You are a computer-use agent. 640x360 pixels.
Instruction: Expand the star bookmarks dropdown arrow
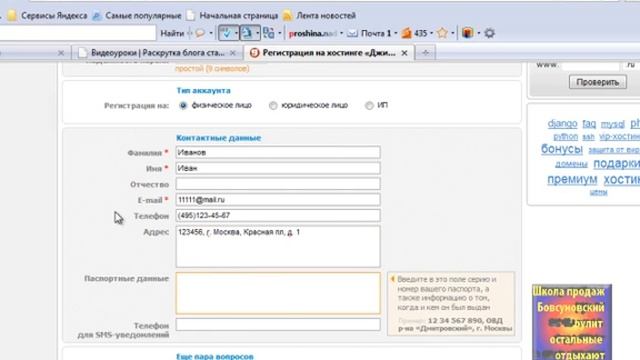(x=453, y=33)
